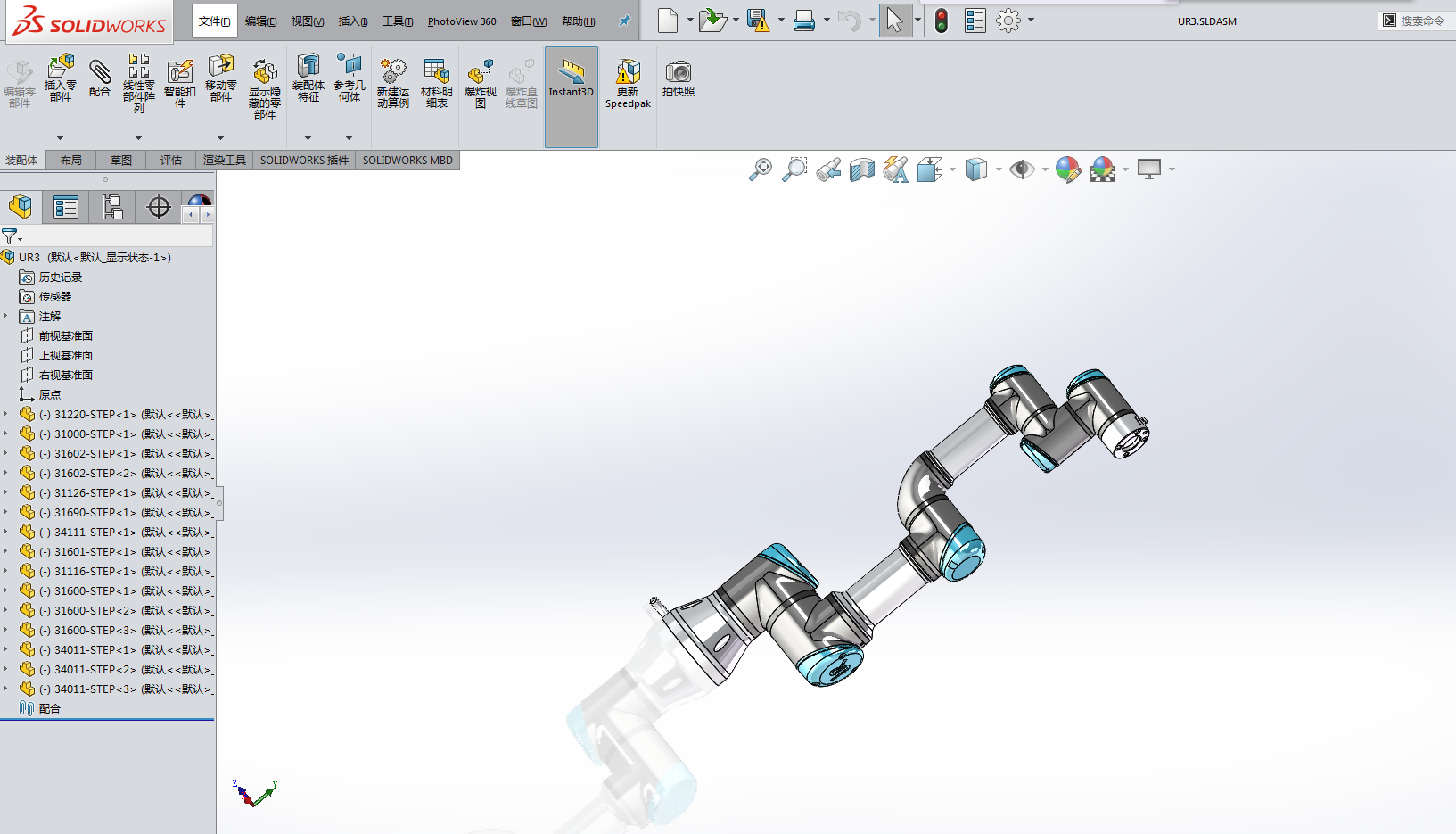Open the Options gear icon
Screen dimensions: 1456x834
tap(1008, 21)
